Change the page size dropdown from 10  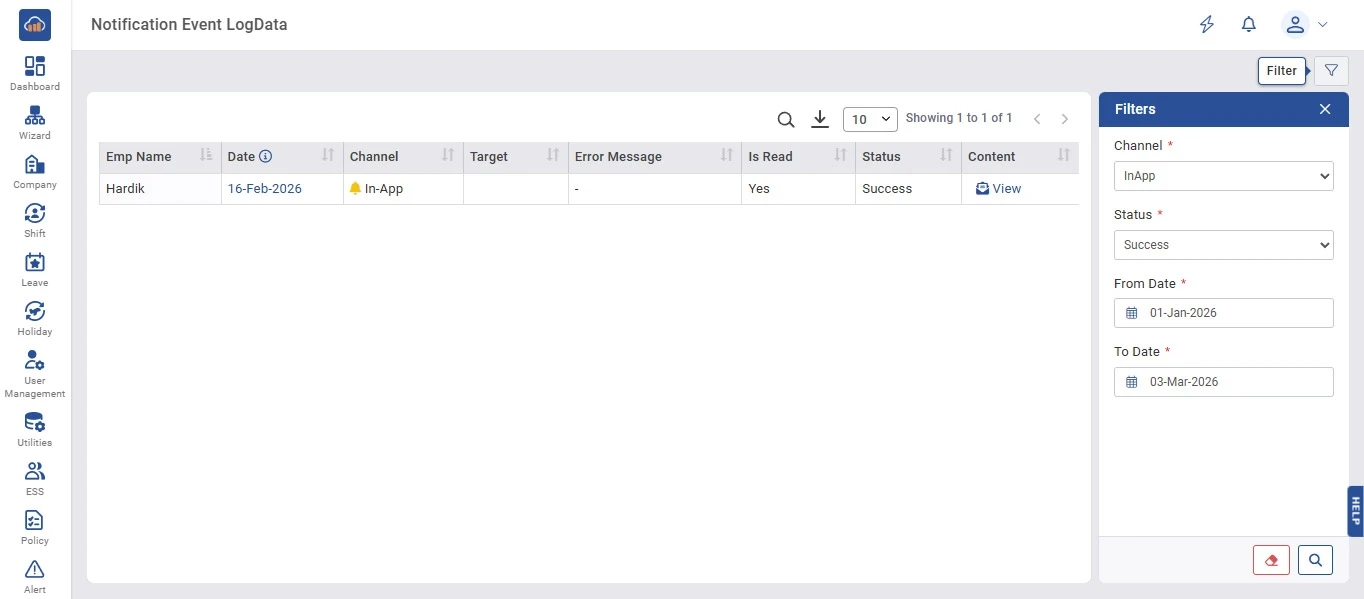(870, 120)
